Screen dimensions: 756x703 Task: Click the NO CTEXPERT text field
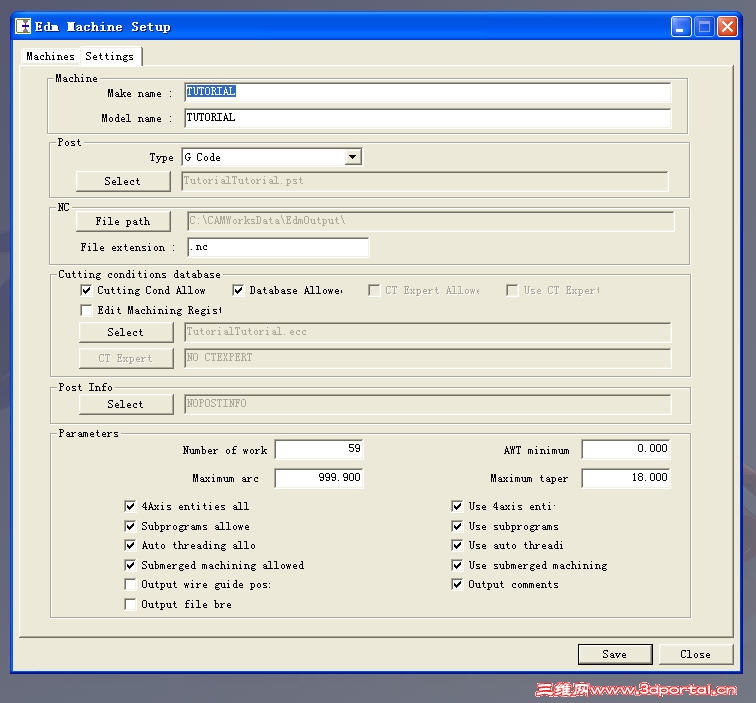(x=427, y=358)
